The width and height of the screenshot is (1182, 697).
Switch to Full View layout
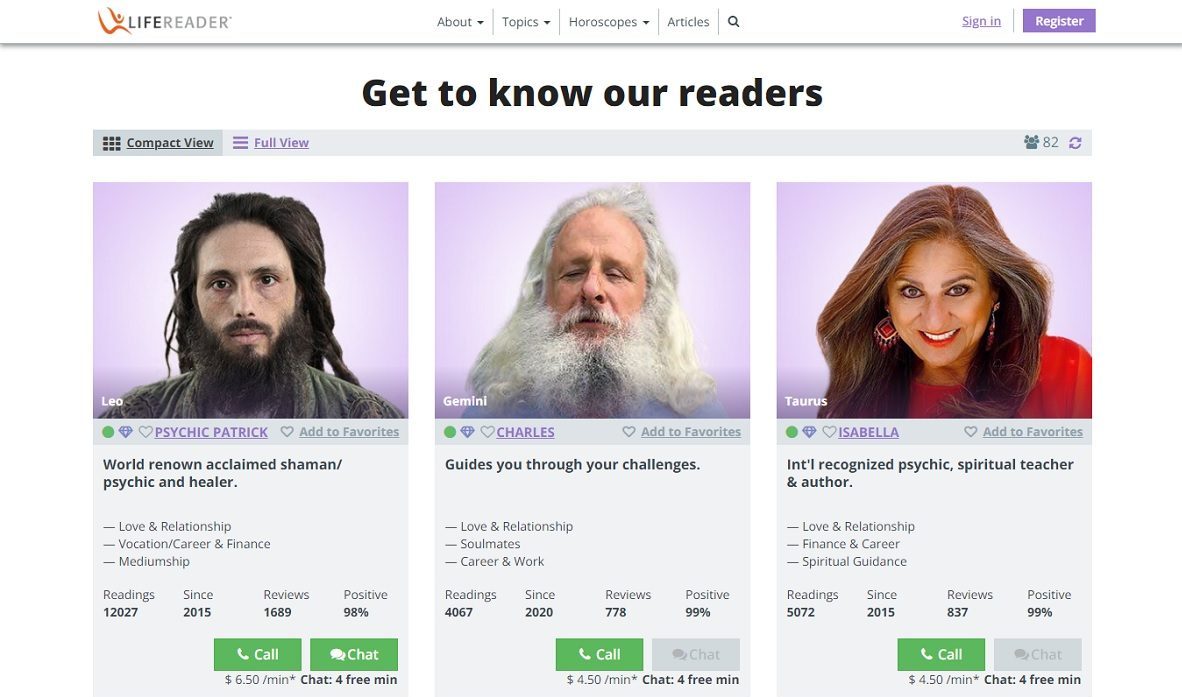(x=271, y=142)
